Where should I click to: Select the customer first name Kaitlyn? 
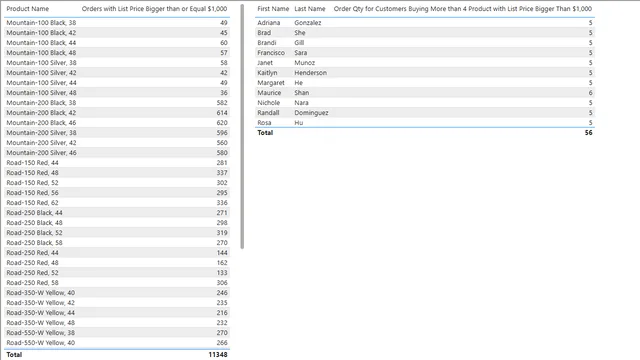tap(267, 73)
